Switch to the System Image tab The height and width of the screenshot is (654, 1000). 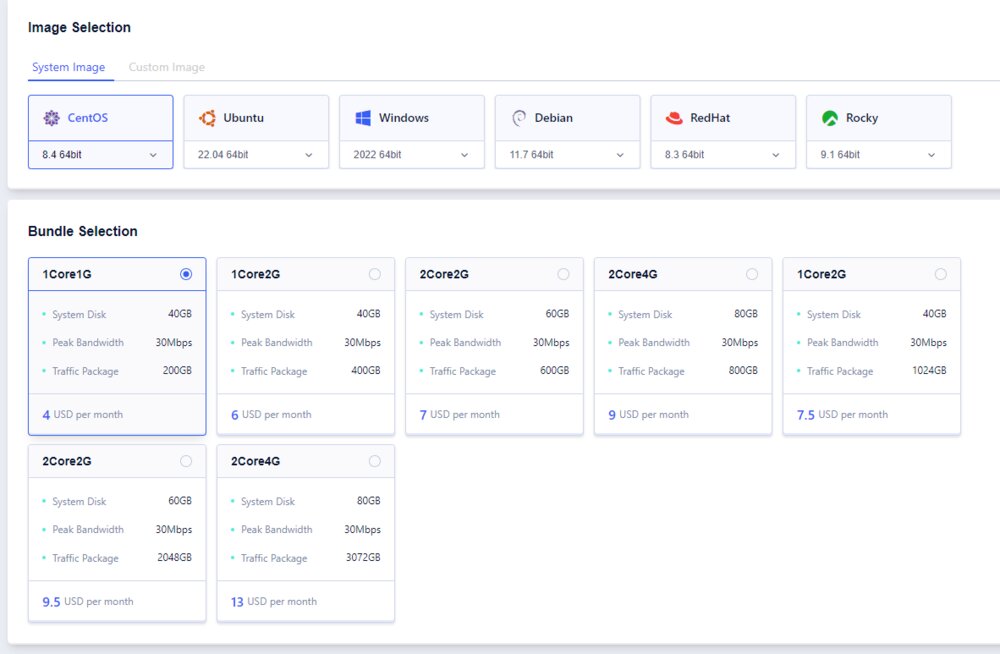tap(69, 67)
